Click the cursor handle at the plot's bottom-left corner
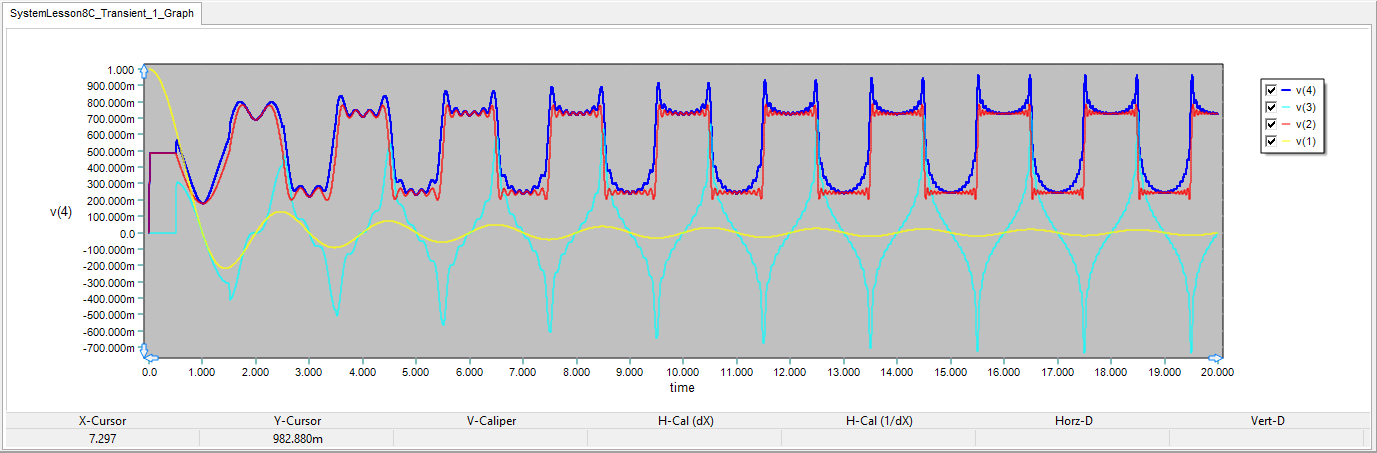 coord(146,352)
